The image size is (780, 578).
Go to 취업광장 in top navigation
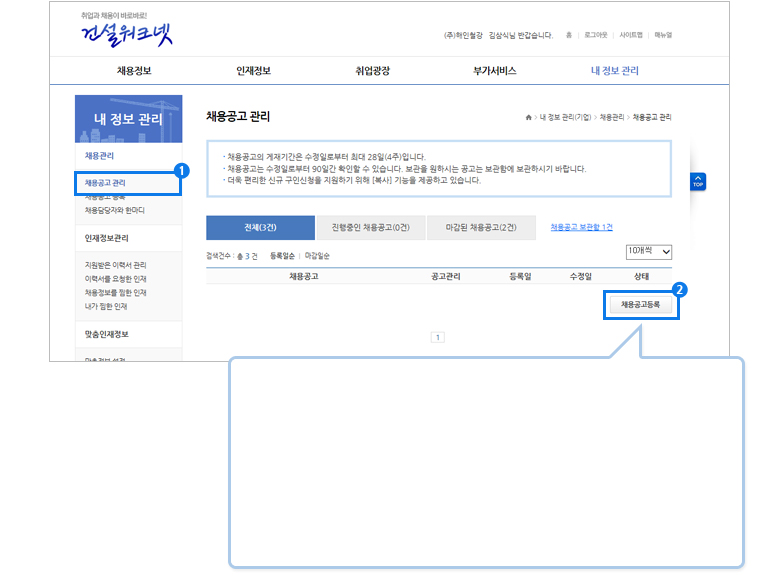tap(372, 71)
